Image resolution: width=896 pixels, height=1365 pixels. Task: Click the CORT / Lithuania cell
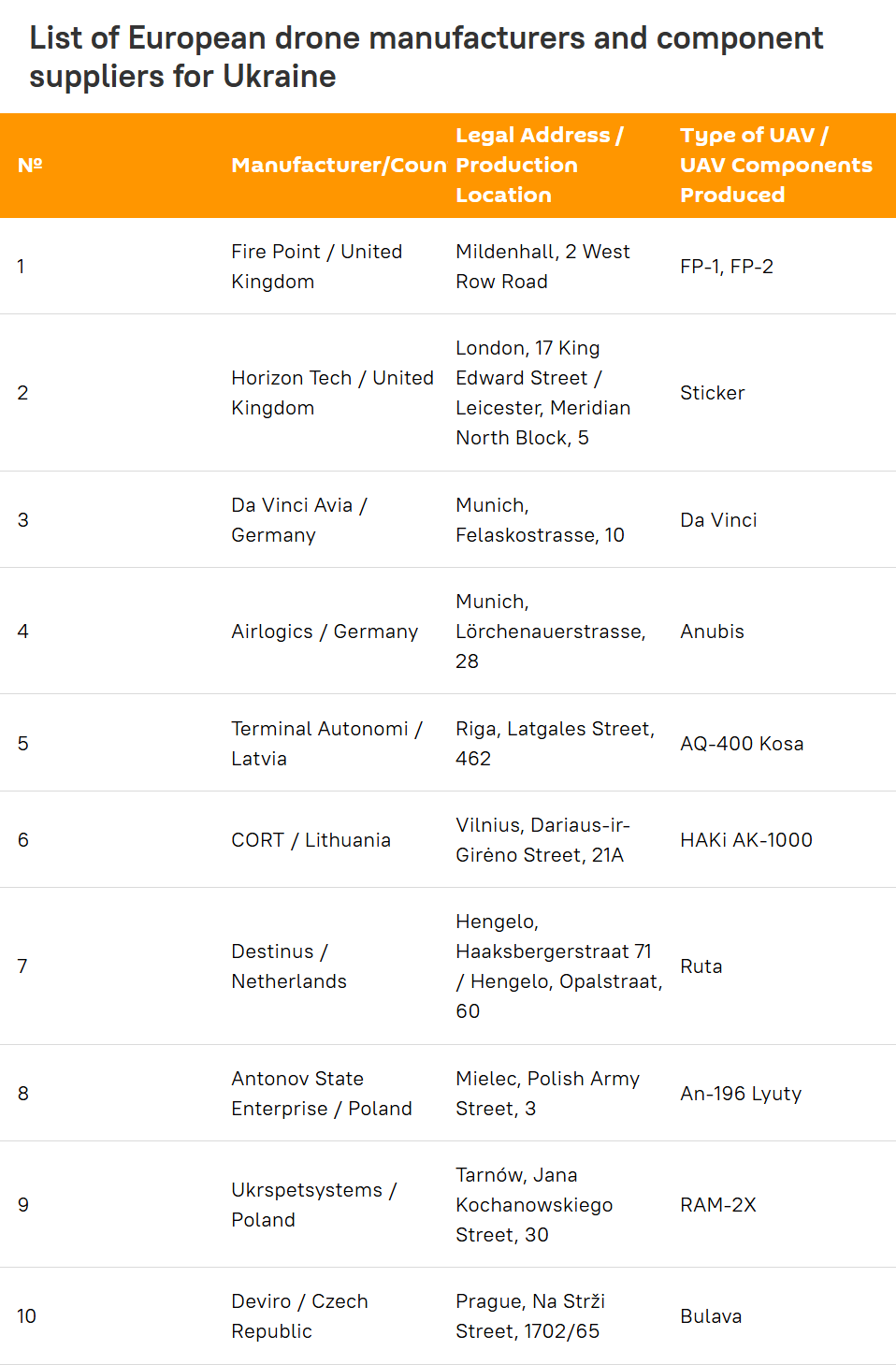point(311,840)
